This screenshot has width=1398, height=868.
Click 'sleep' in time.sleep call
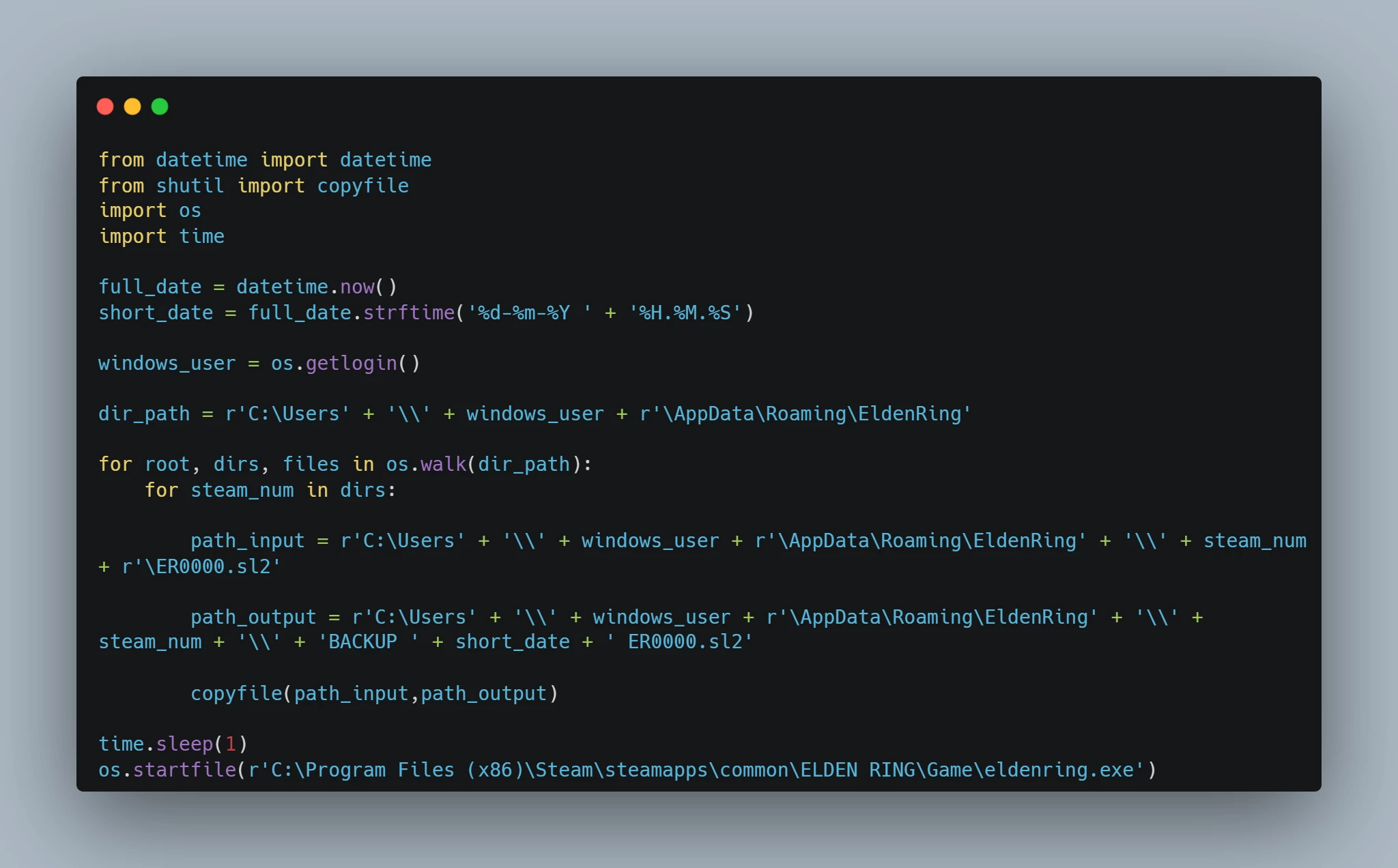tap(184, 744)
